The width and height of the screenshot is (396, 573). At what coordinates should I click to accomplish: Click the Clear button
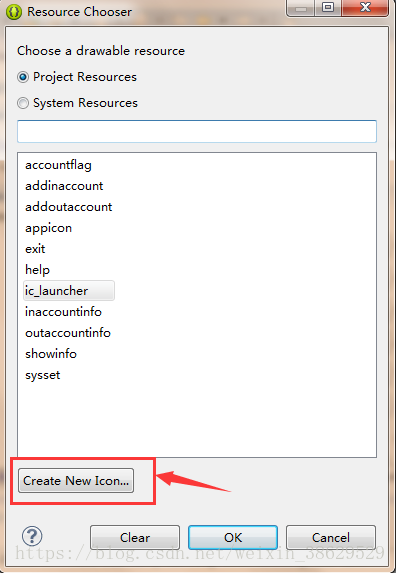point(135,538)
